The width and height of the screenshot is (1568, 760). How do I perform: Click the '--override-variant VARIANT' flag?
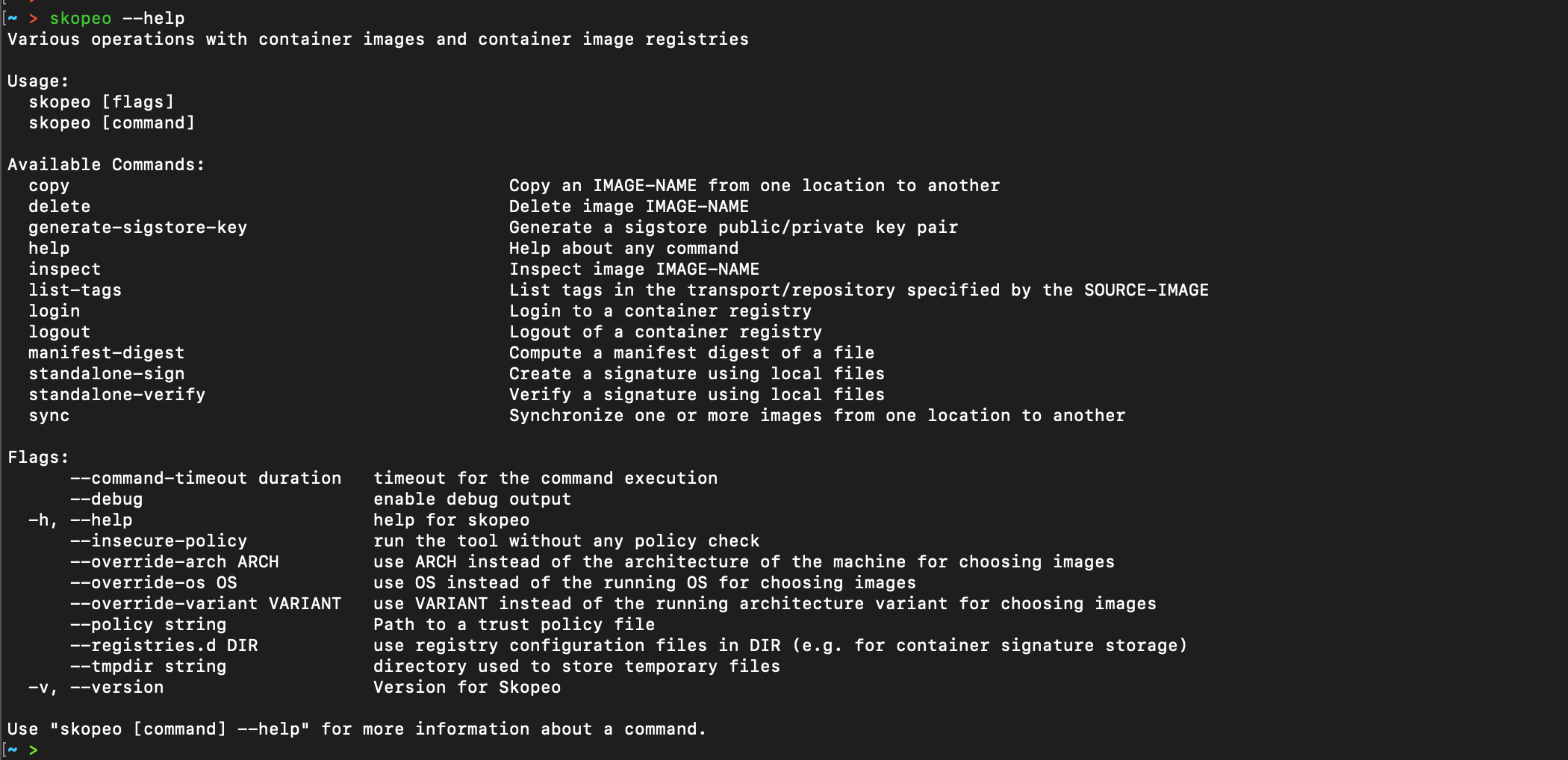(205, 604)
